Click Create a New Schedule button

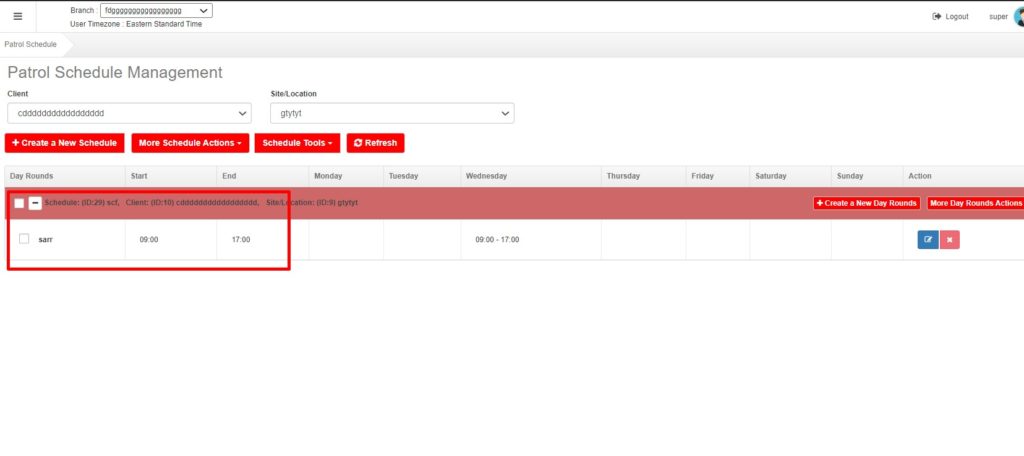pos(64,143)
